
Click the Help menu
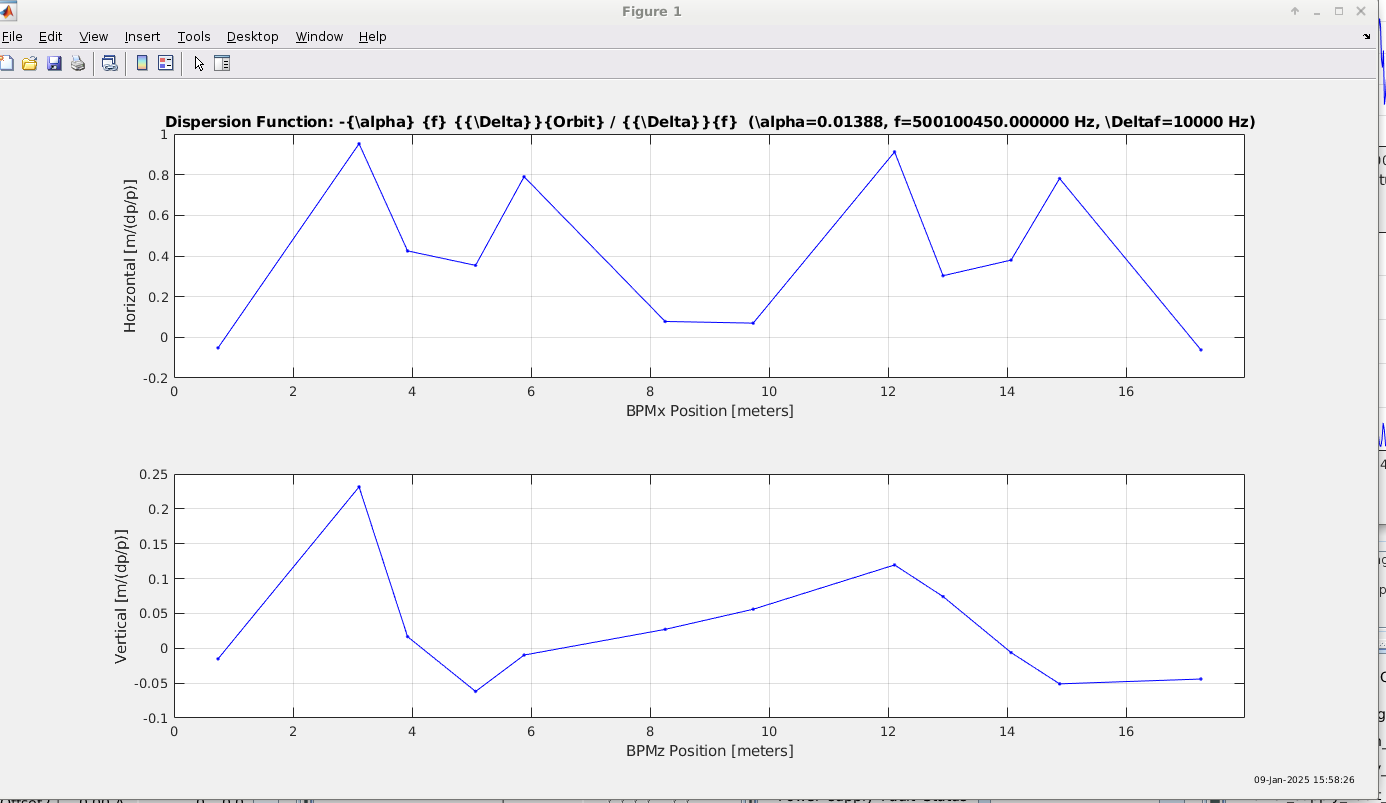pyautogui.click(x=372, y=36)
